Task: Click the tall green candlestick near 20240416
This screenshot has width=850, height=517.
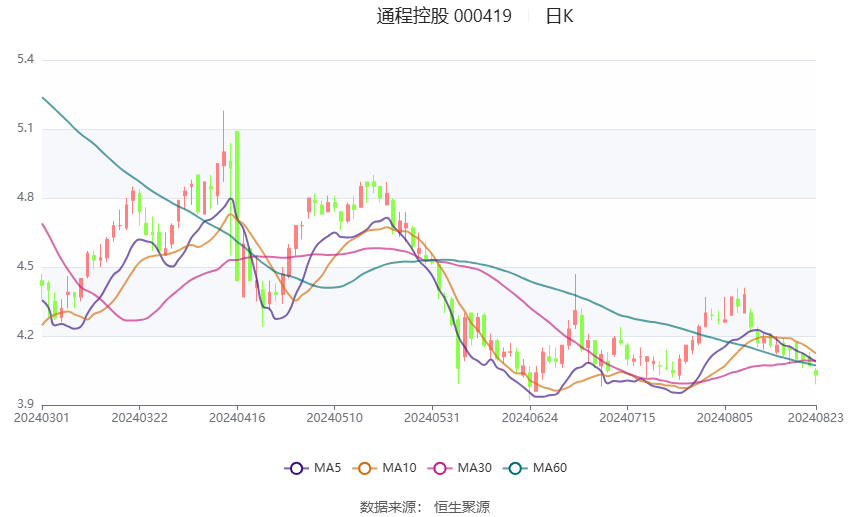Action: click(237, 206)
